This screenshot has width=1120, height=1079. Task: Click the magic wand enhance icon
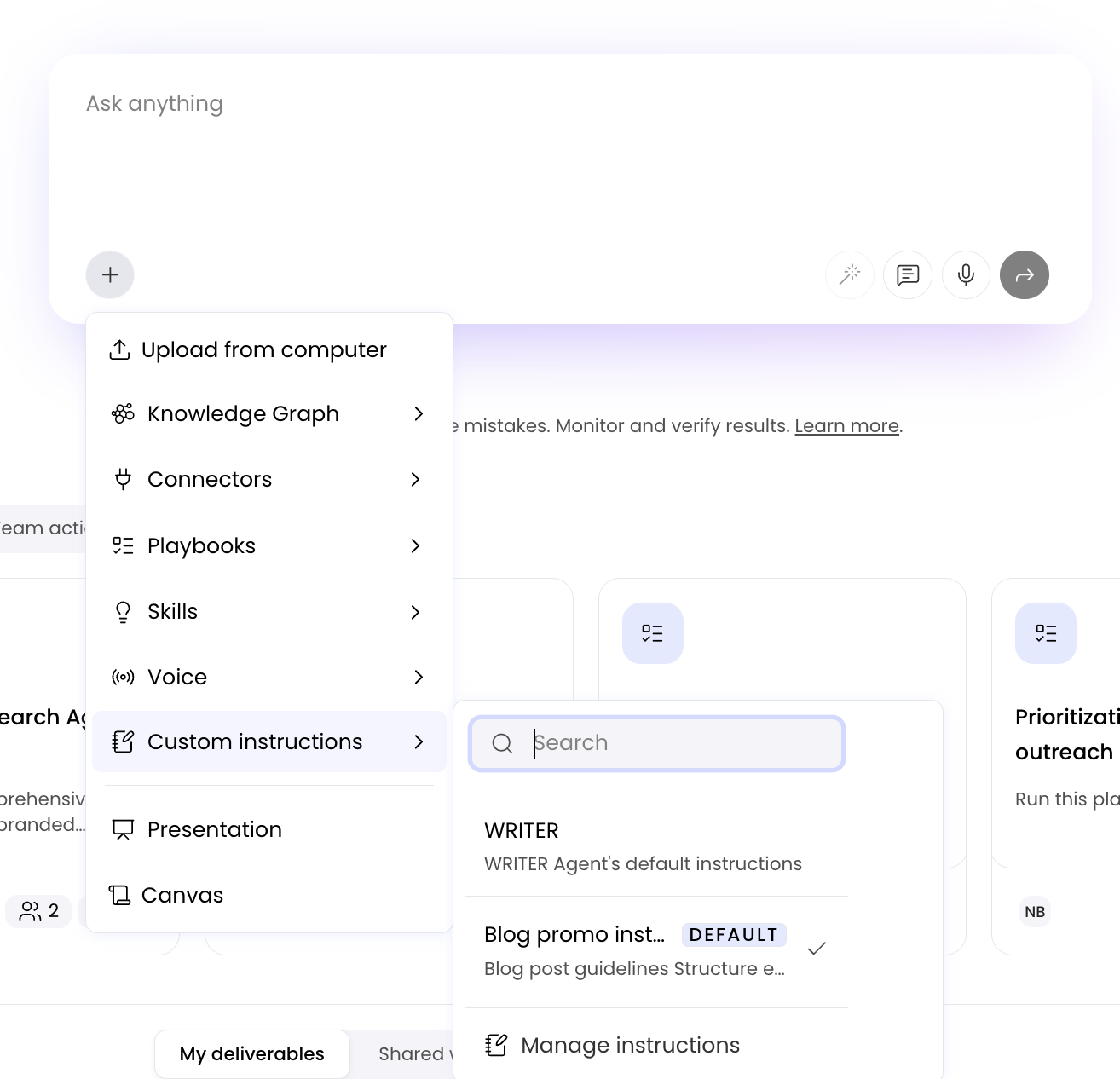click(850, 274)
